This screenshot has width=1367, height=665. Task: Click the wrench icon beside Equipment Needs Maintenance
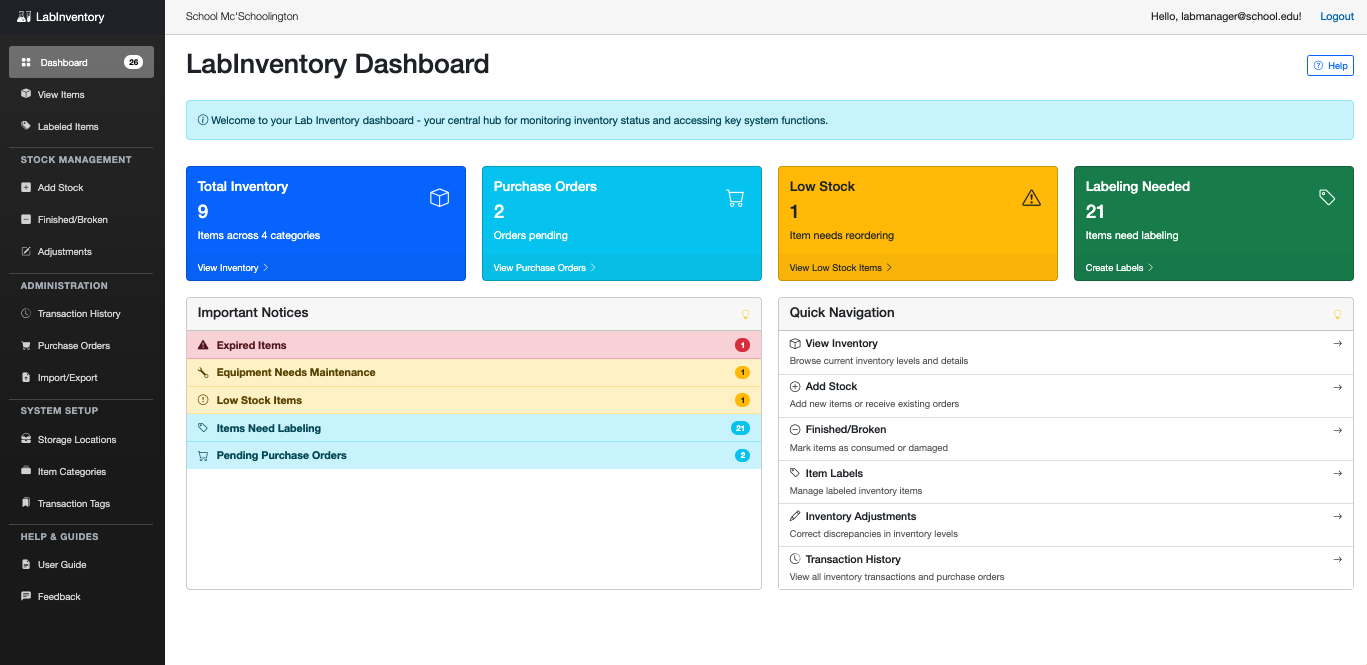coord(203,373)
